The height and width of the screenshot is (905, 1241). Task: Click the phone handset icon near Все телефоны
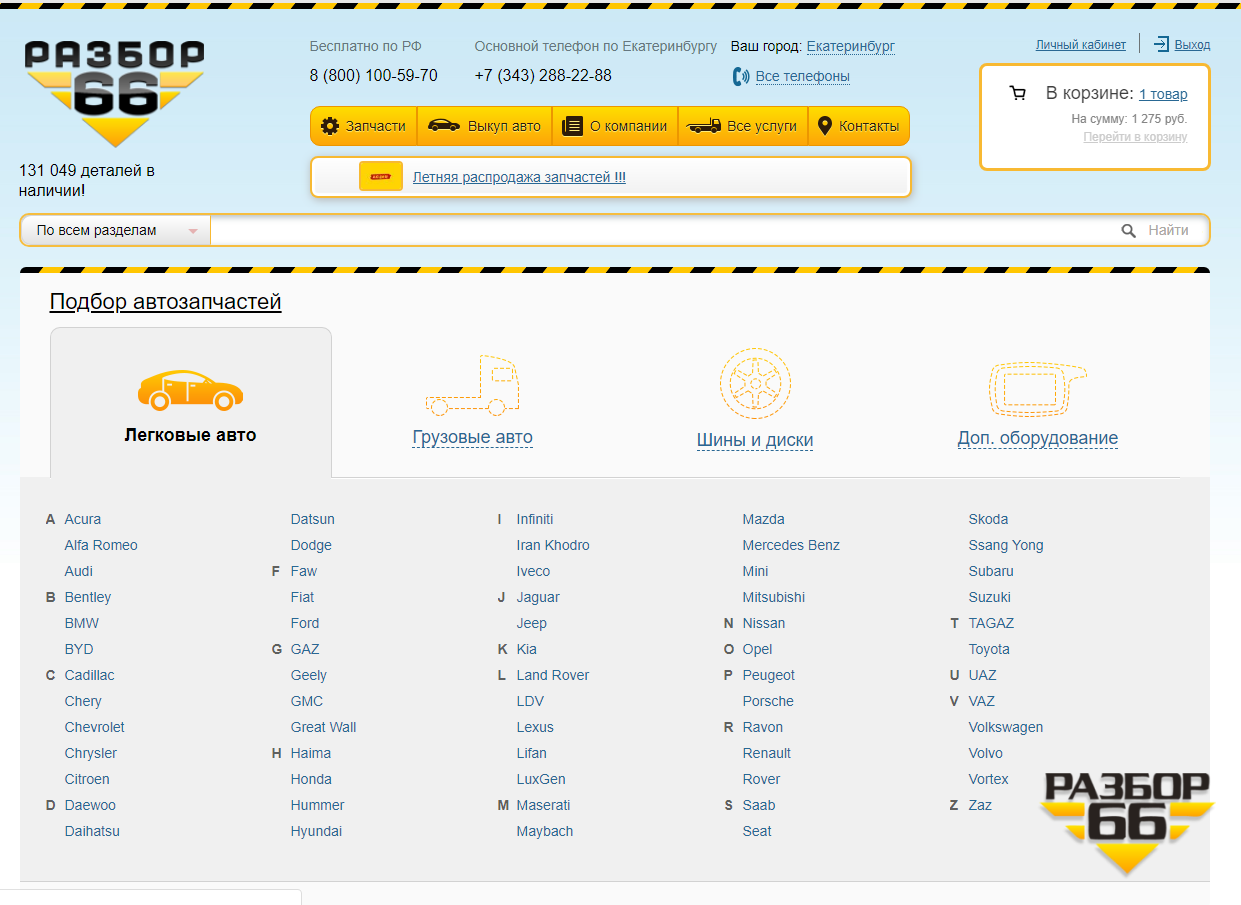pyautogui.click(x=741, y=76)
